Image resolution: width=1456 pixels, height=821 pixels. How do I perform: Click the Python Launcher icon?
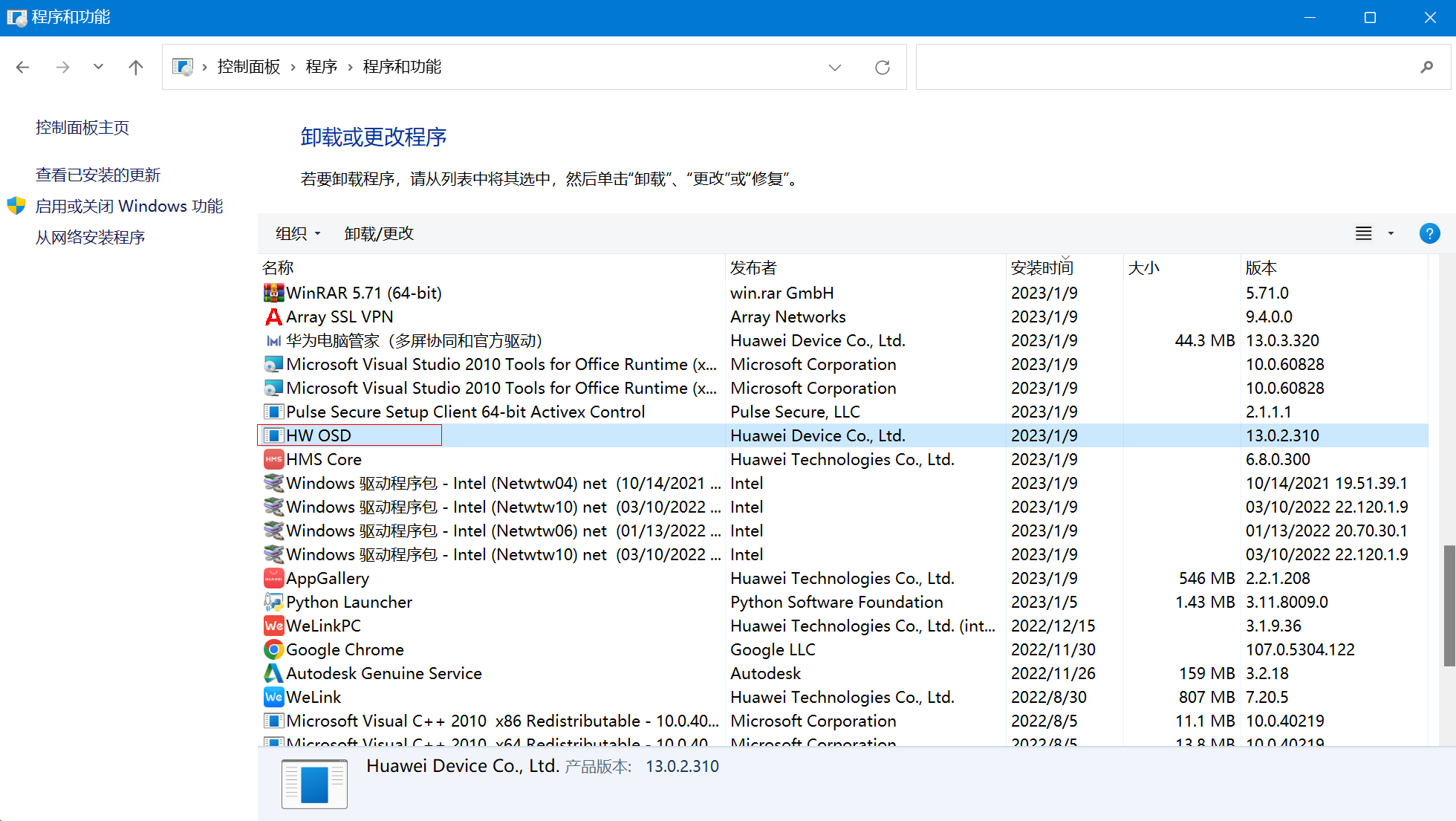click(x=273, y=602)
